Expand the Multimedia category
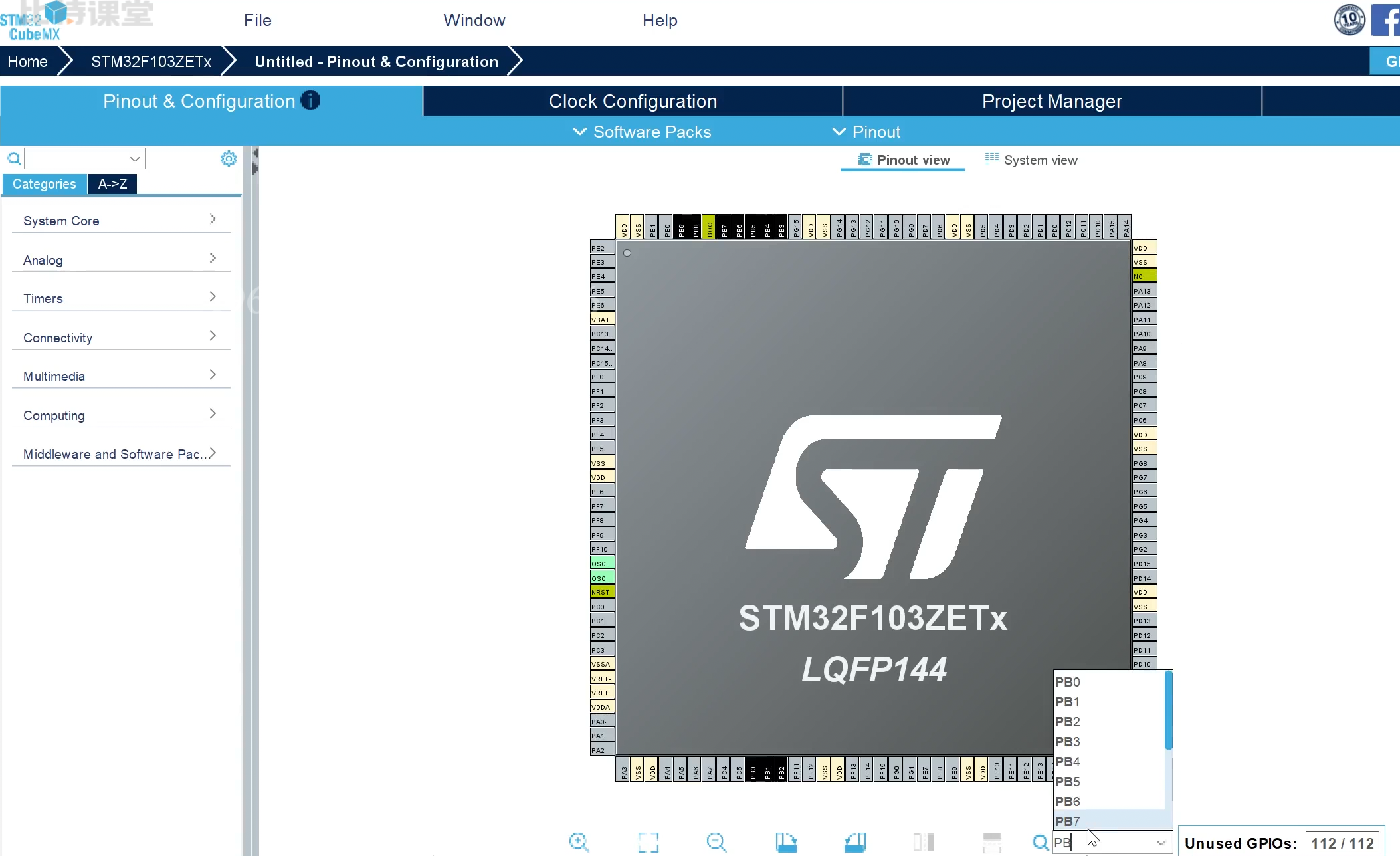The width and height of the screenshot is (1400, 856). pos(121,375)
